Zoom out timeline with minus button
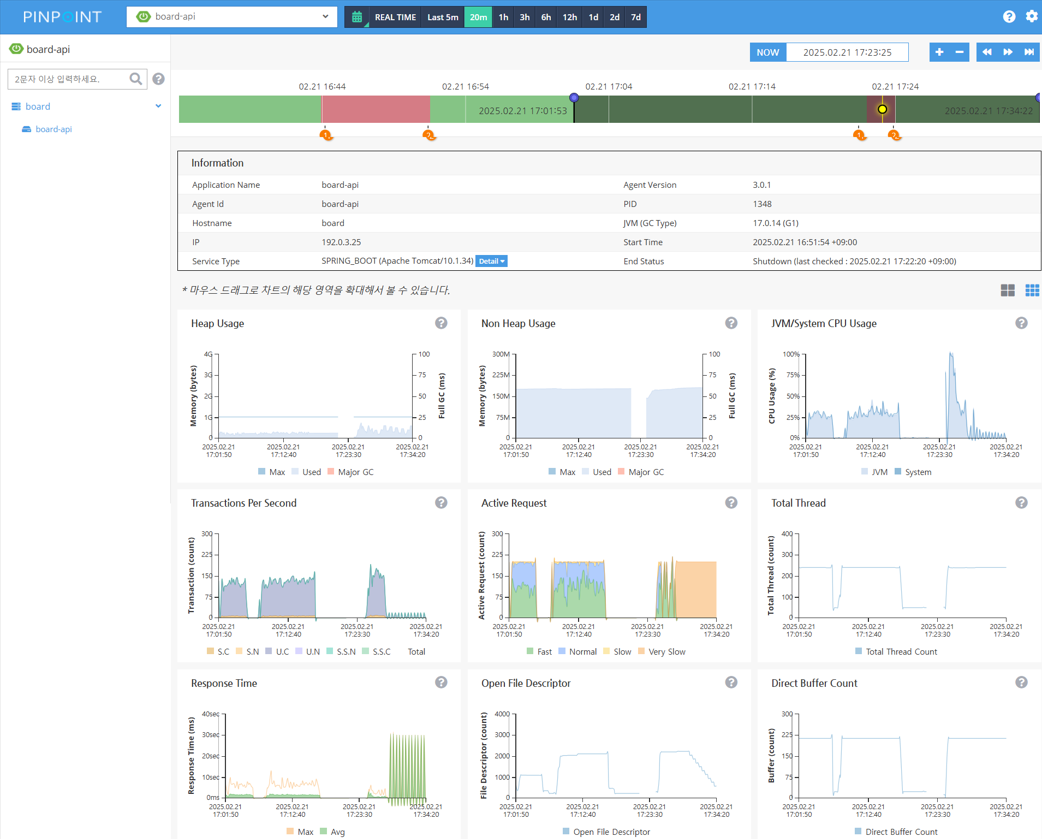Screen dimensions: 1042x839 click(x=960, y=52)
